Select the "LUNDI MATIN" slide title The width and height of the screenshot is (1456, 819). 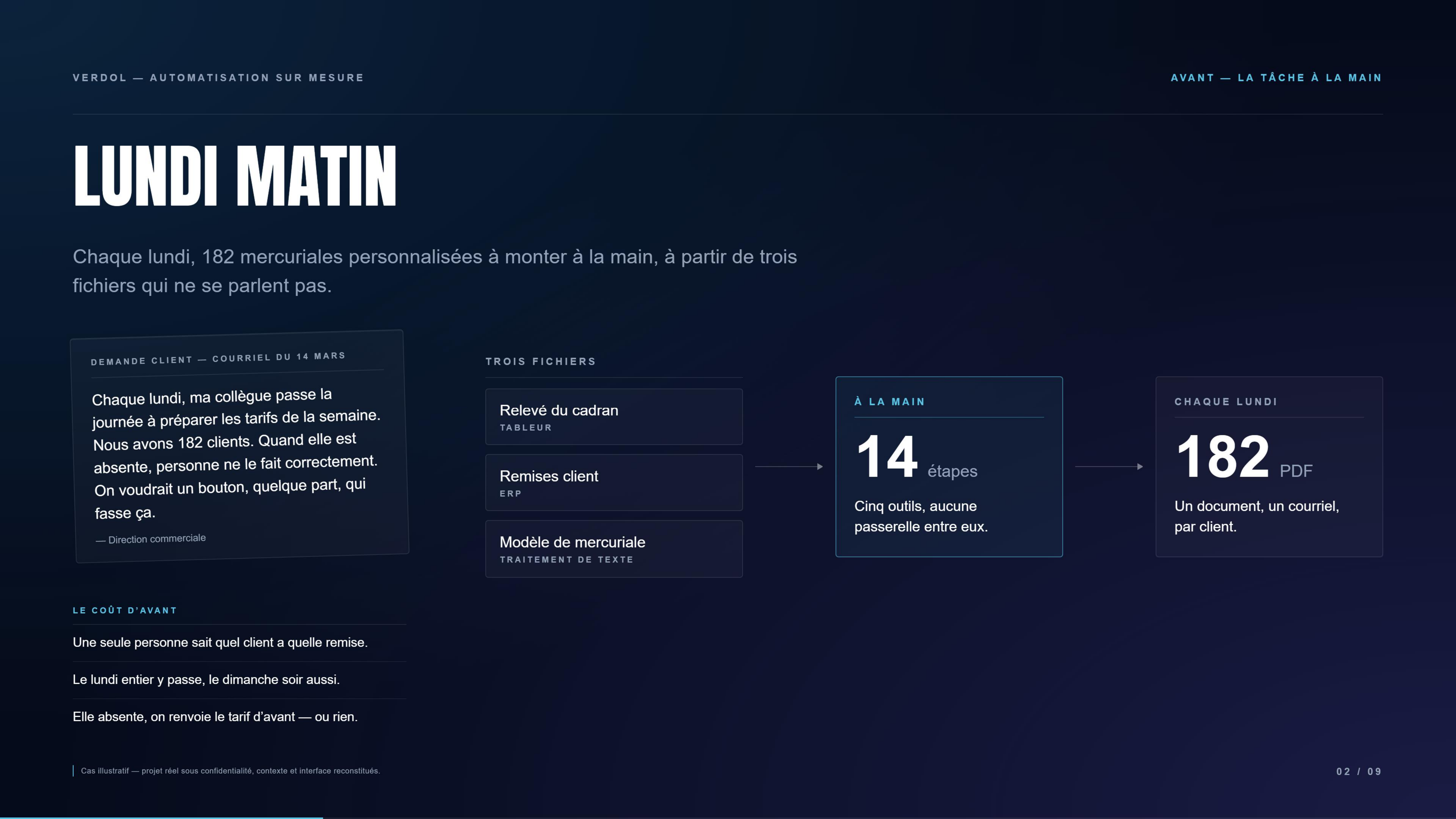[x=235, y=176]
